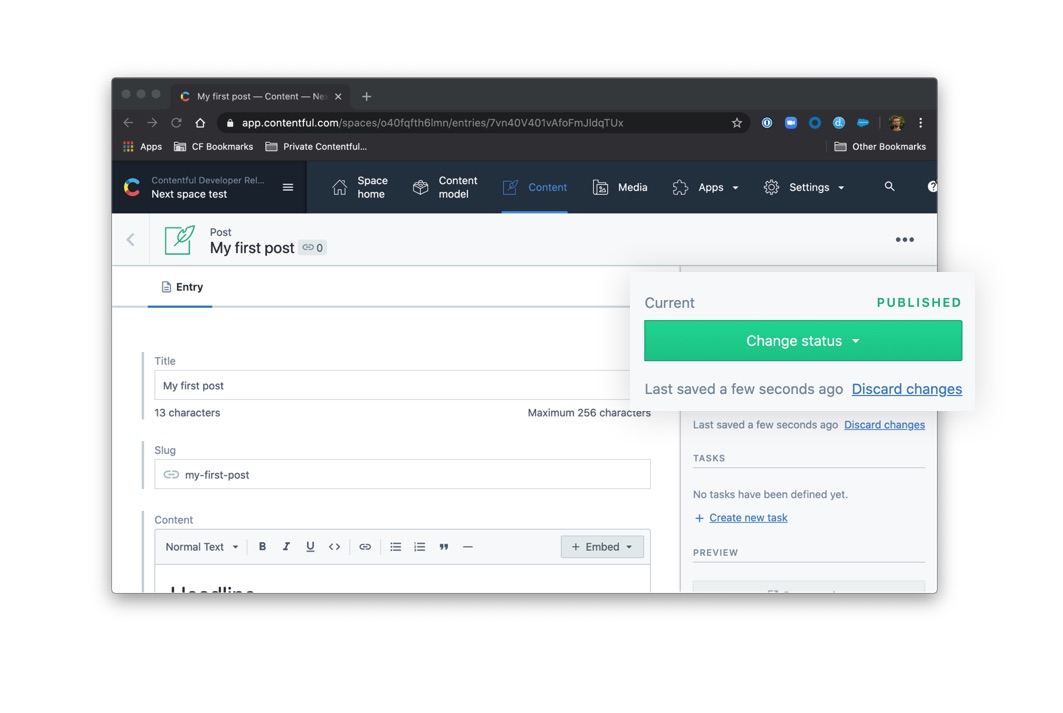1063x713 pixels.
Task: Open the Content section
Action: 535,187
